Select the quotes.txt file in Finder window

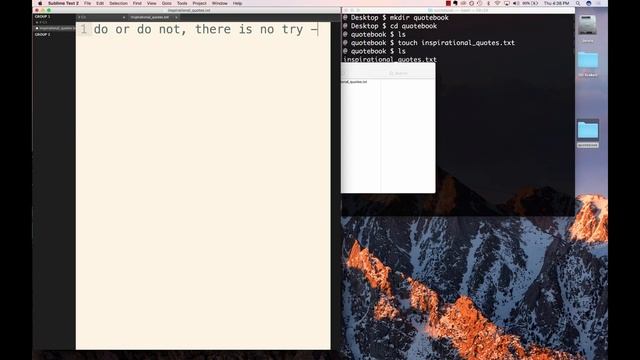click(x=354, y=82)
